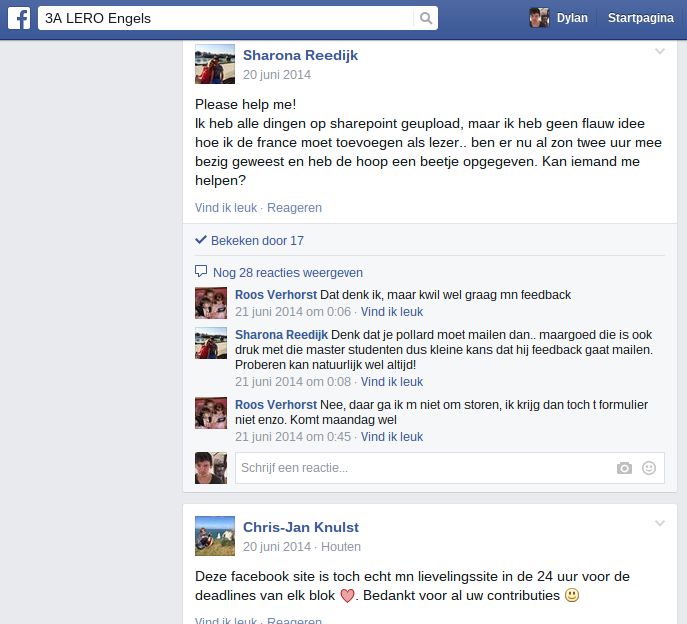Open Bekeken door 17 viewers list

click(257, 241)
